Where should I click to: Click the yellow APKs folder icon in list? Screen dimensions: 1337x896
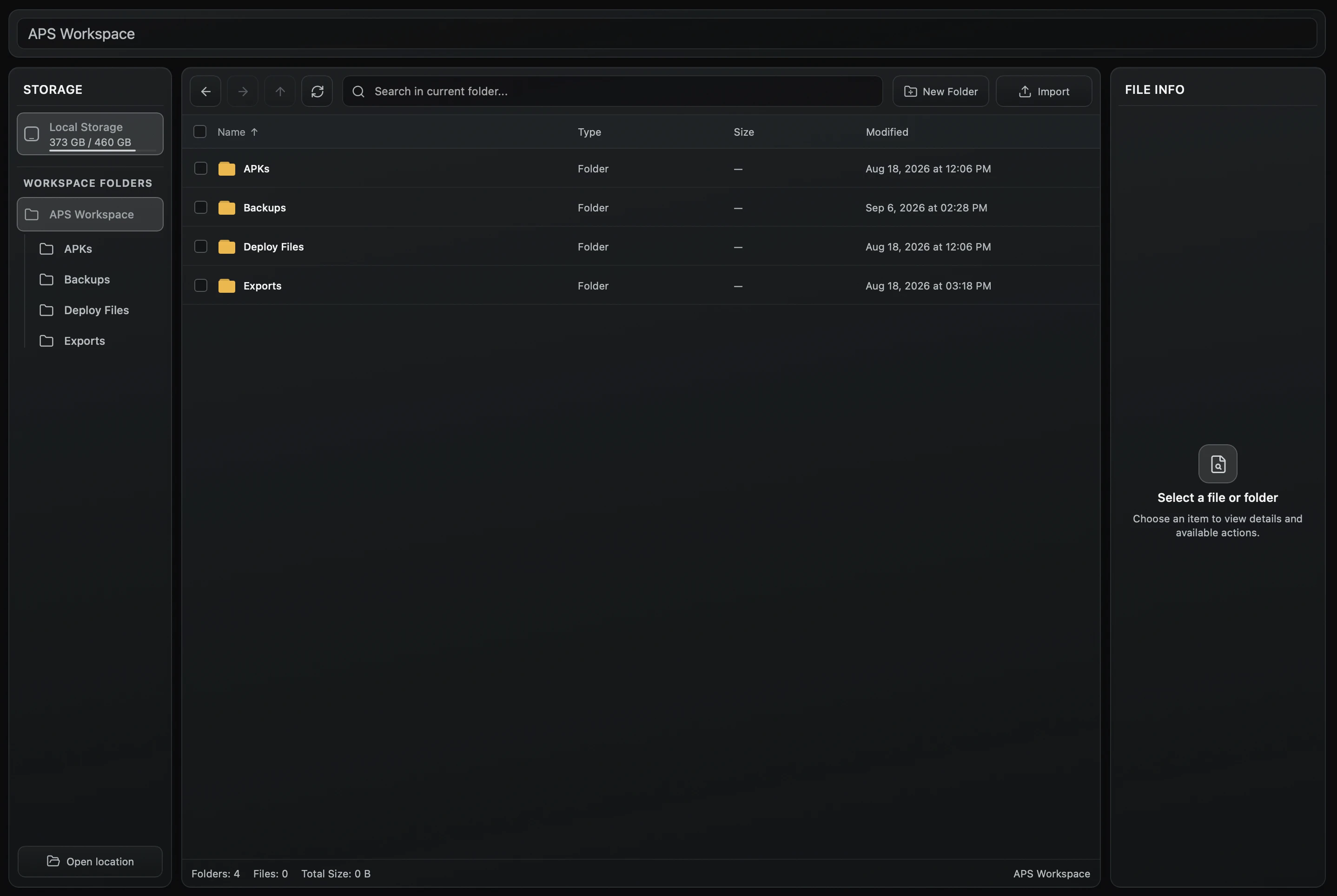point(227,169)
